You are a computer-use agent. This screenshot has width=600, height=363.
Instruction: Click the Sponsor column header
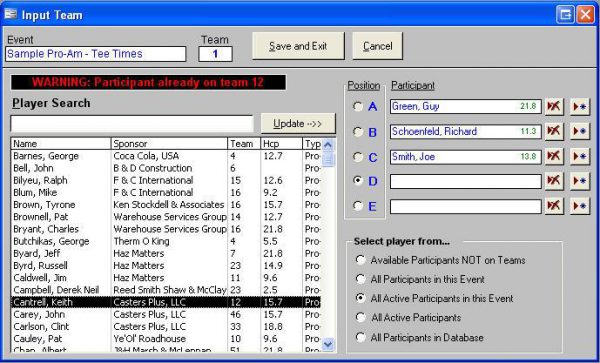point(169,144)
